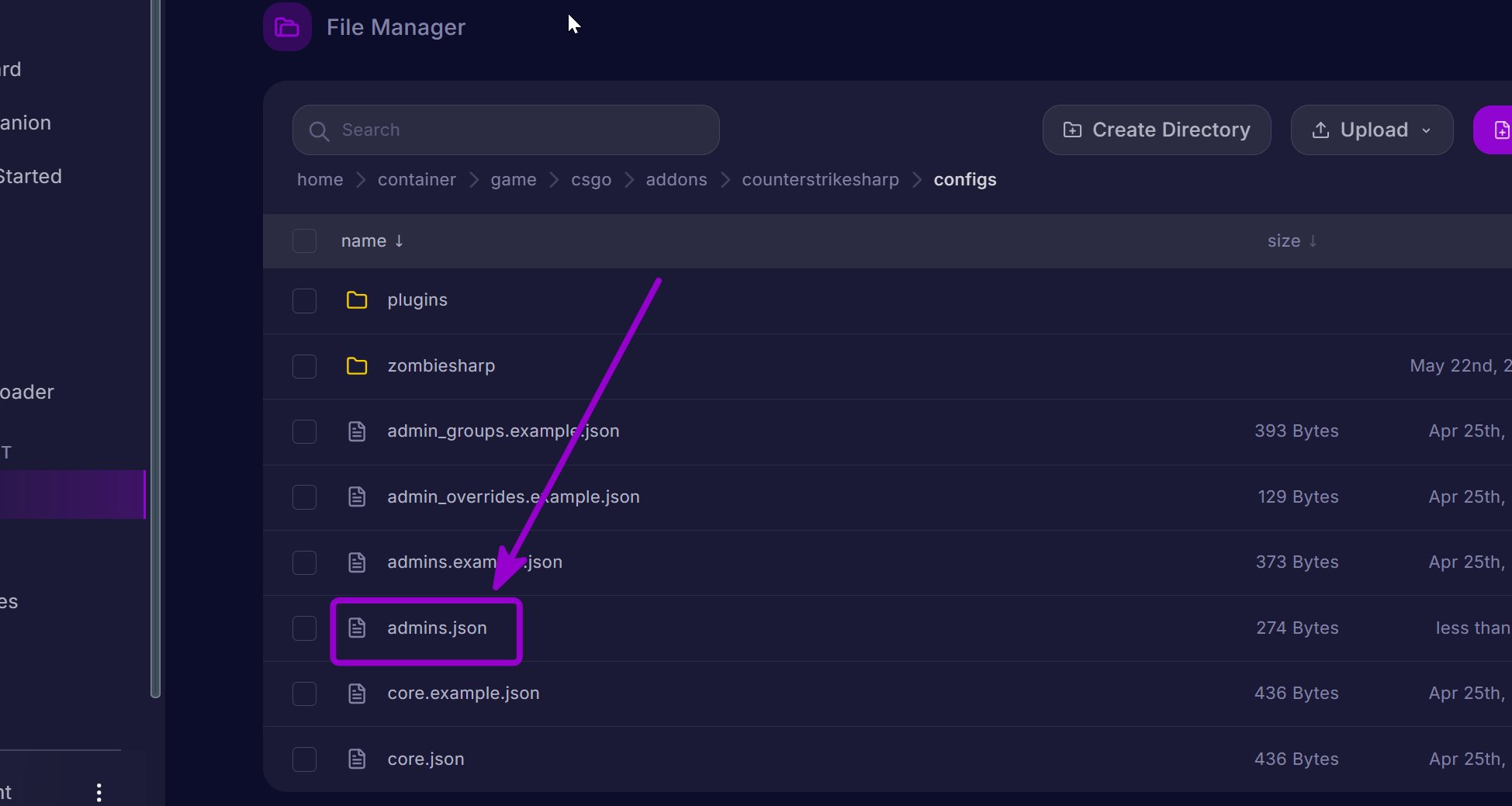Check the admin_overrides.example.json checkbox
The width and height of the screenshot is (1512, 806).
point(304,496)
